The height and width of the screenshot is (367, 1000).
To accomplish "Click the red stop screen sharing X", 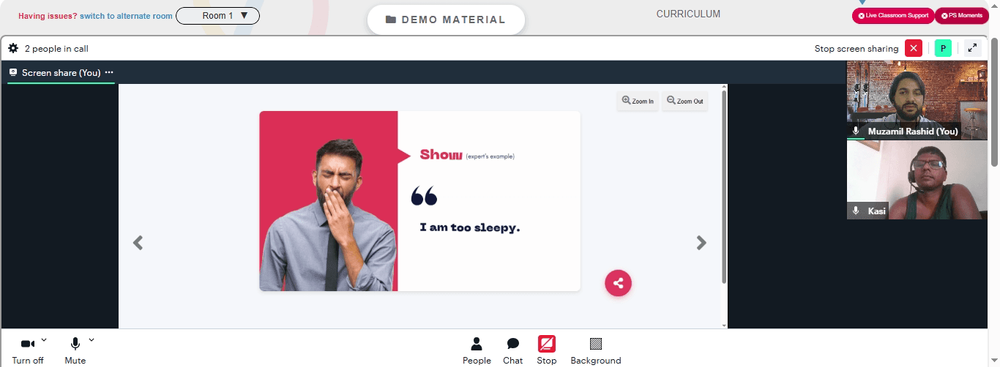I will [913, 49].
